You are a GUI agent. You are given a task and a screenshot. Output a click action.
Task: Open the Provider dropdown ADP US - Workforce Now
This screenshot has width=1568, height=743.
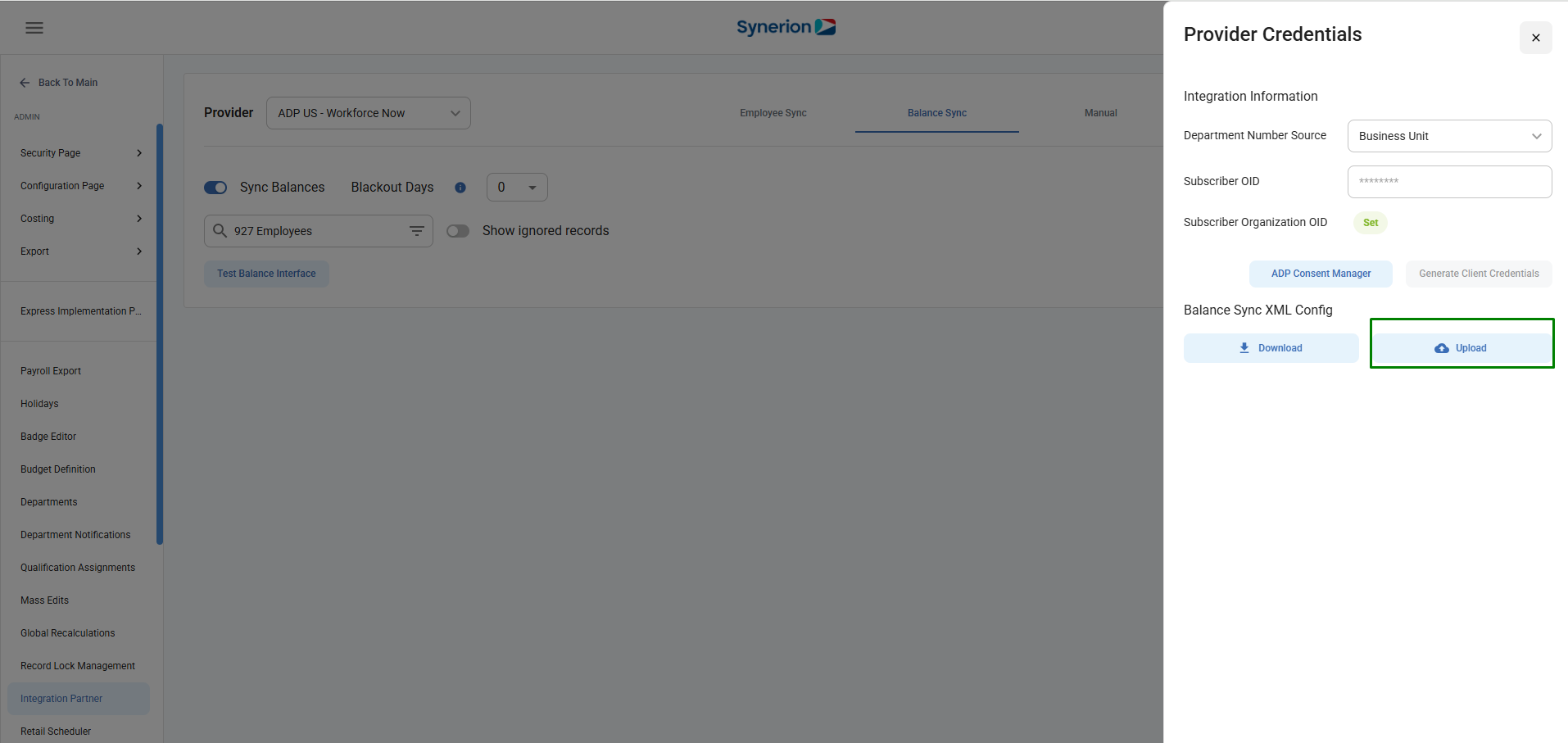[369, 113]
